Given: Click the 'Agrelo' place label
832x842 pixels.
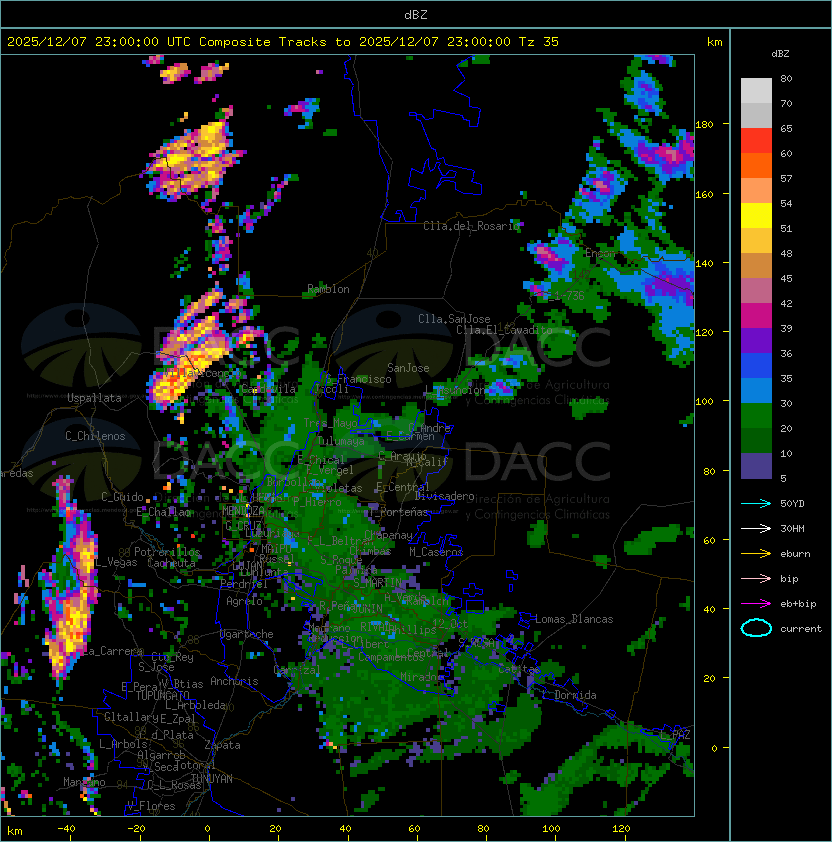Looking at the screenshot, I should click(244, 601).
